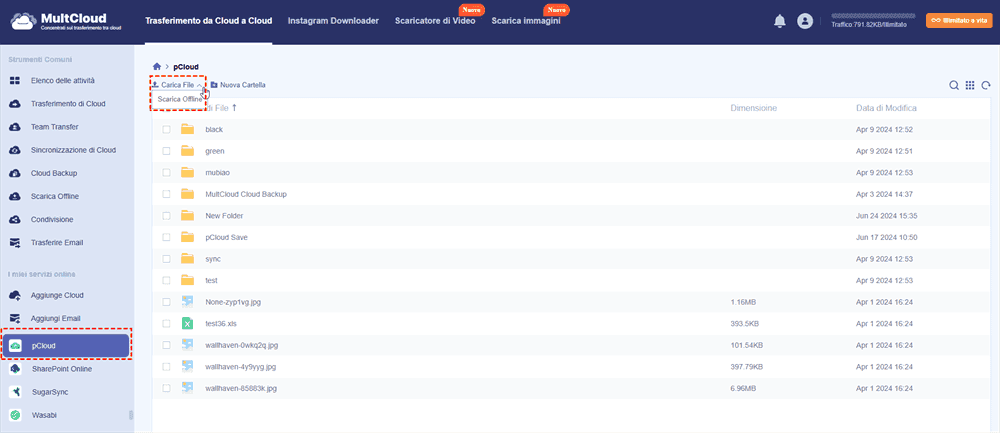Screen dimensions: 1000x433
Task: Click the Wasabi icon
Action: [15, 415]
